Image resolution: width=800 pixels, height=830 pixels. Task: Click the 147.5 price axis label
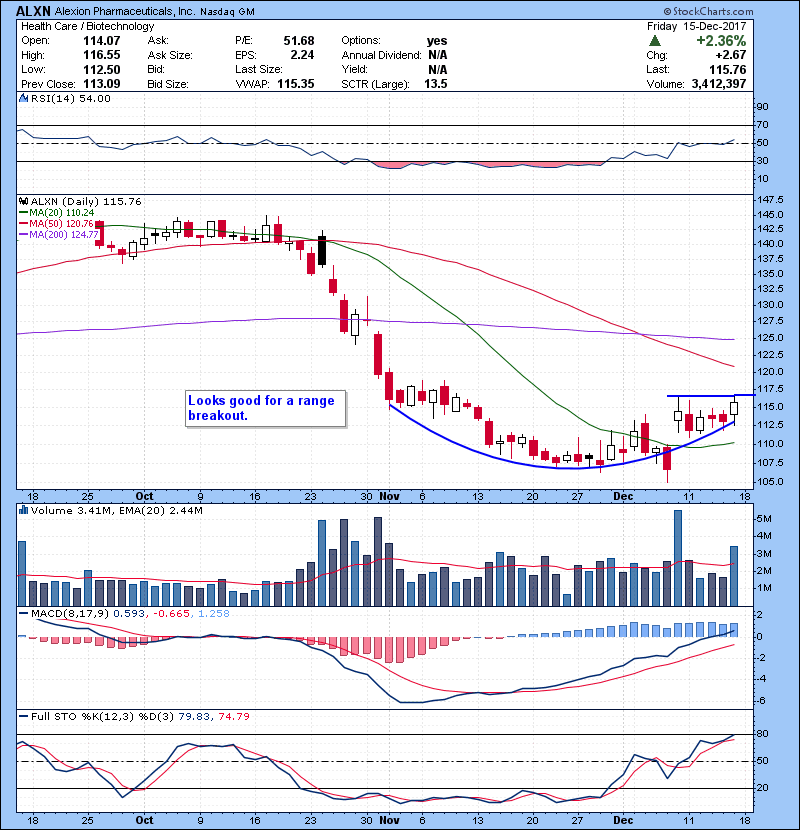[770, 200]
